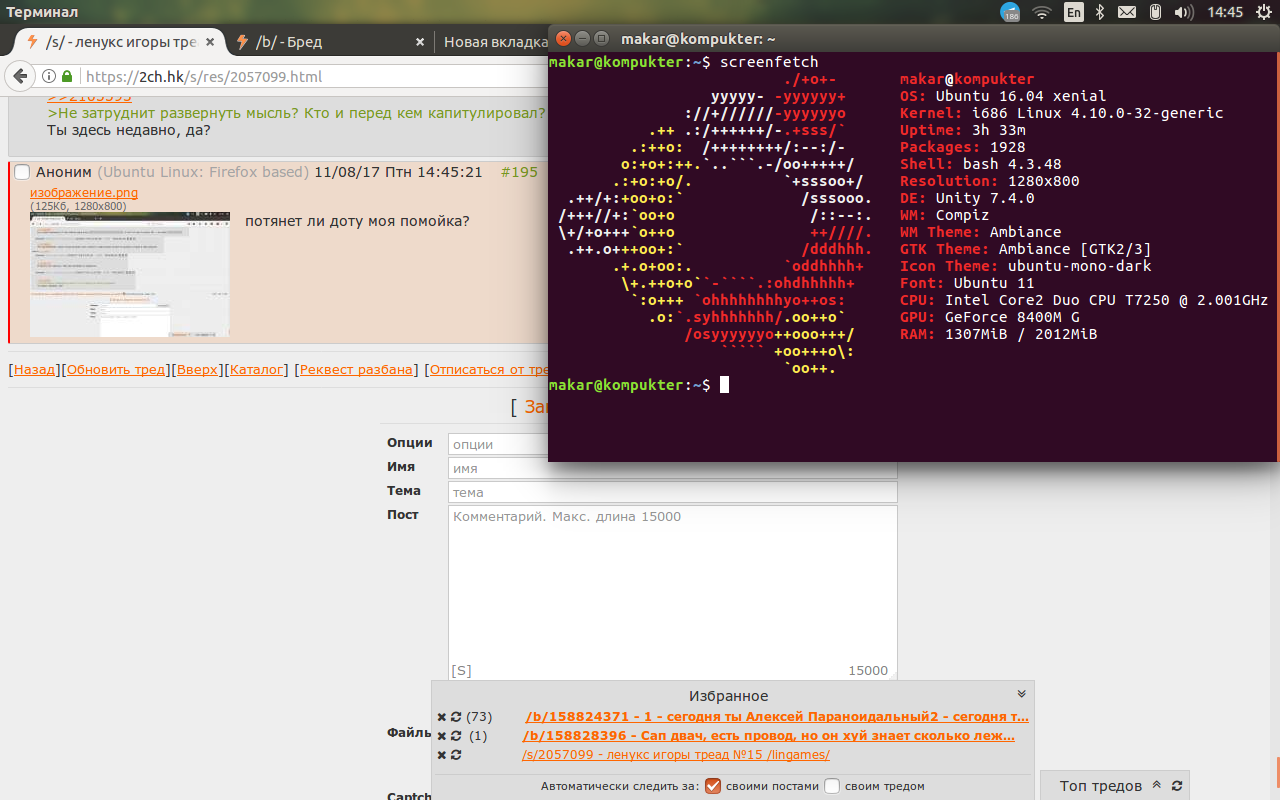The image size is (1280, 800).
Task: Click the Аноним poster name on post #195
Action: point(63,172)
